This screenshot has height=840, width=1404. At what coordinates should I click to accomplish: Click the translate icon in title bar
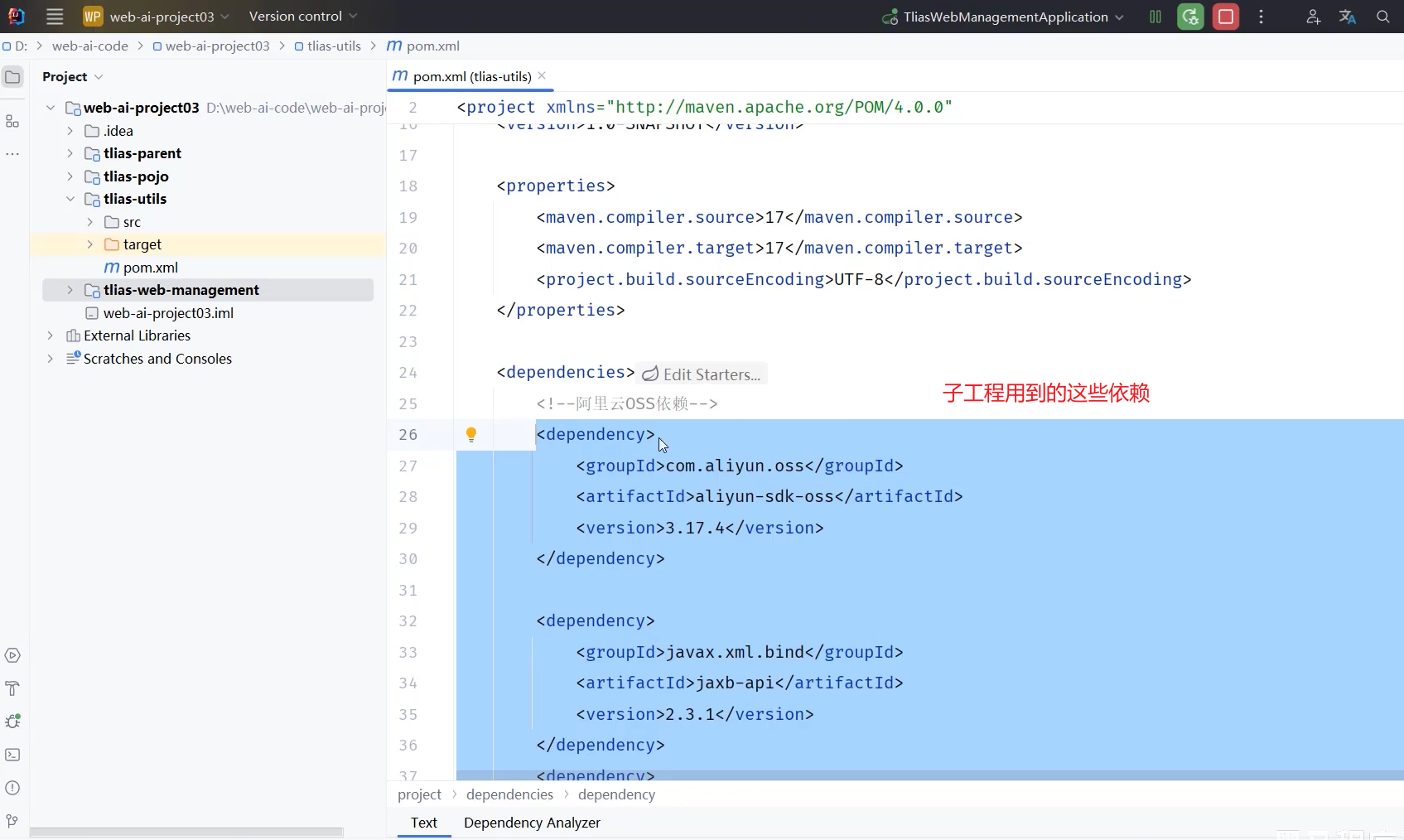click(1348, 17)
